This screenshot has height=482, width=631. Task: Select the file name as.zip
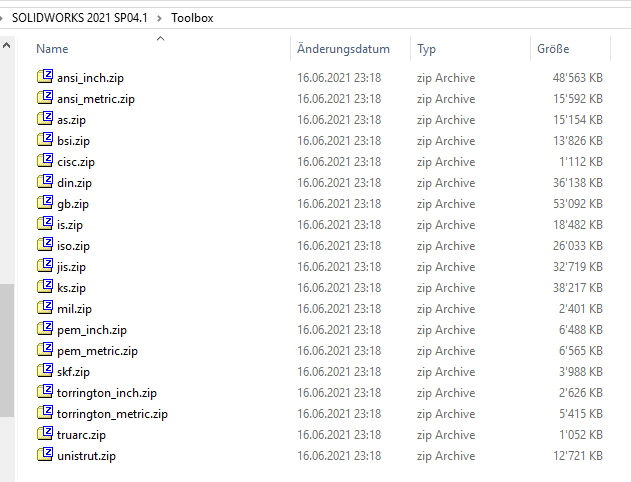click(71, 120)
